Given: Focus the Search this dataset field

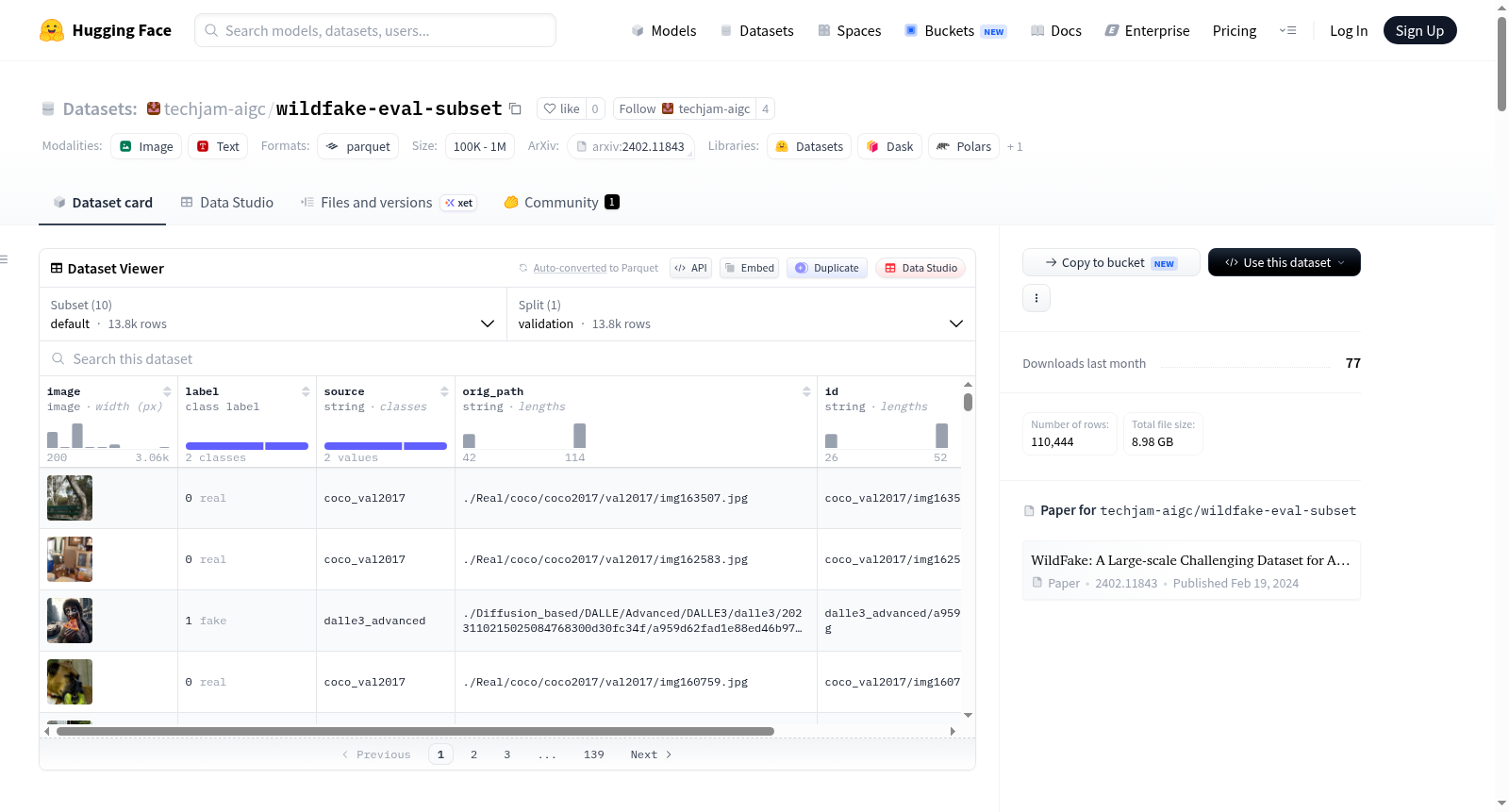Looking at the screenshot, I should pyautogui.click(x=507, y=359).
